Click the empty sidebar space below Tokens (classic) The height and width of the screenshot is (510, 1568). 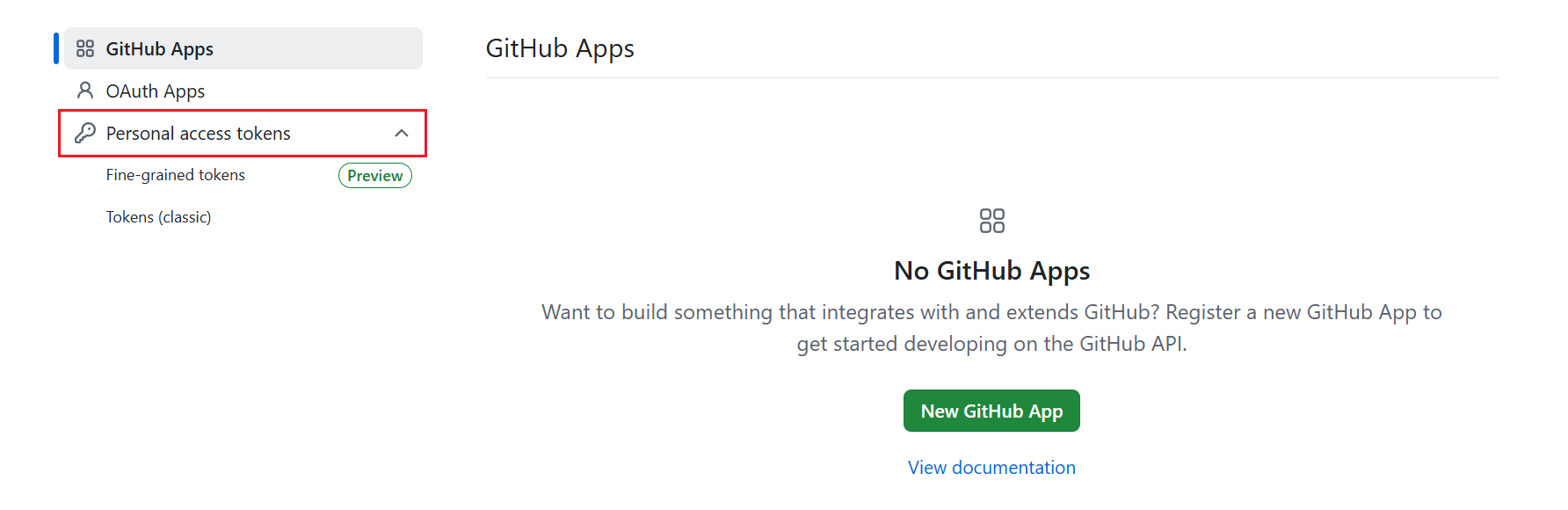click(x=237, y=352)
